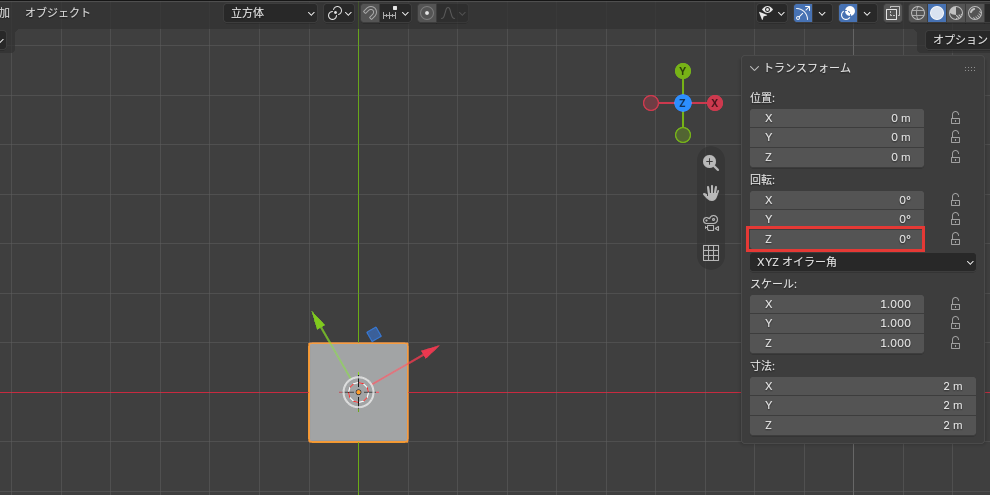Lock the スケール X value

955,304
